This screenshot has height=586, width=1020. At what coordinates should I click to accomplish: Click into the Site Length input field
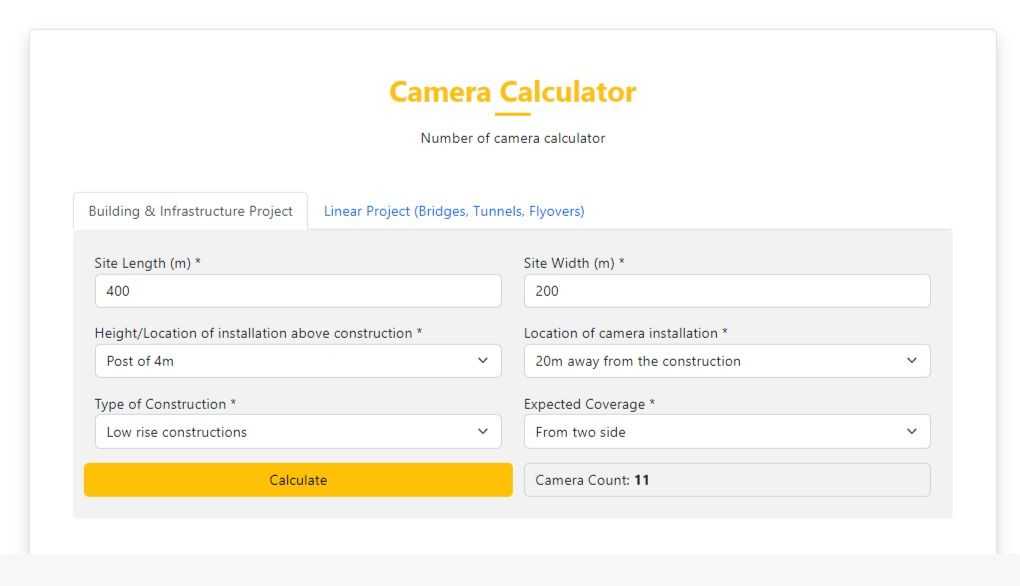pyautogui.click(x=297, y=291)
